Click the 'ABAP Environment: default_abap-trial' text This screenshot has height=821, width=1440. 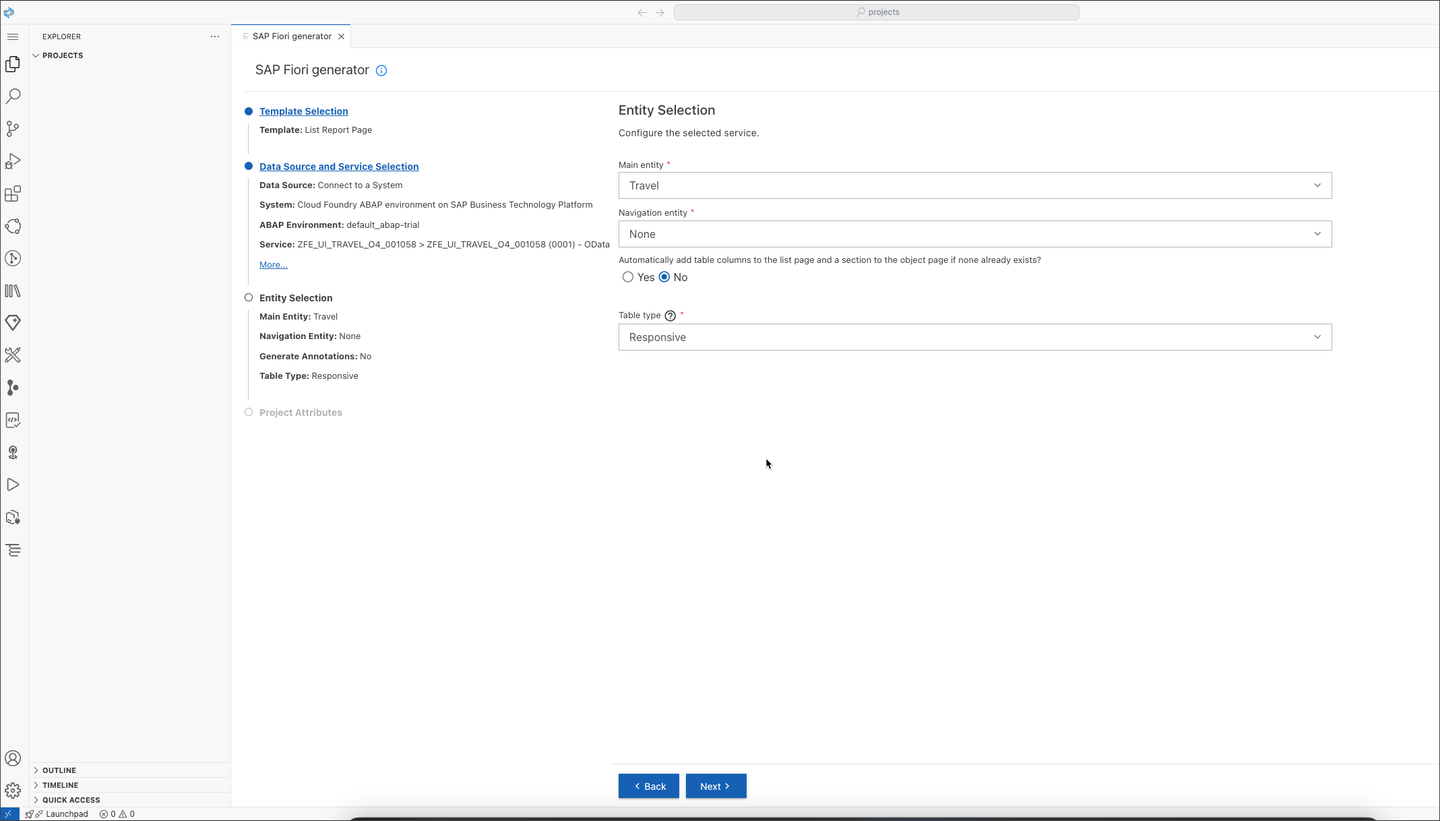click(x=339, y=225)
